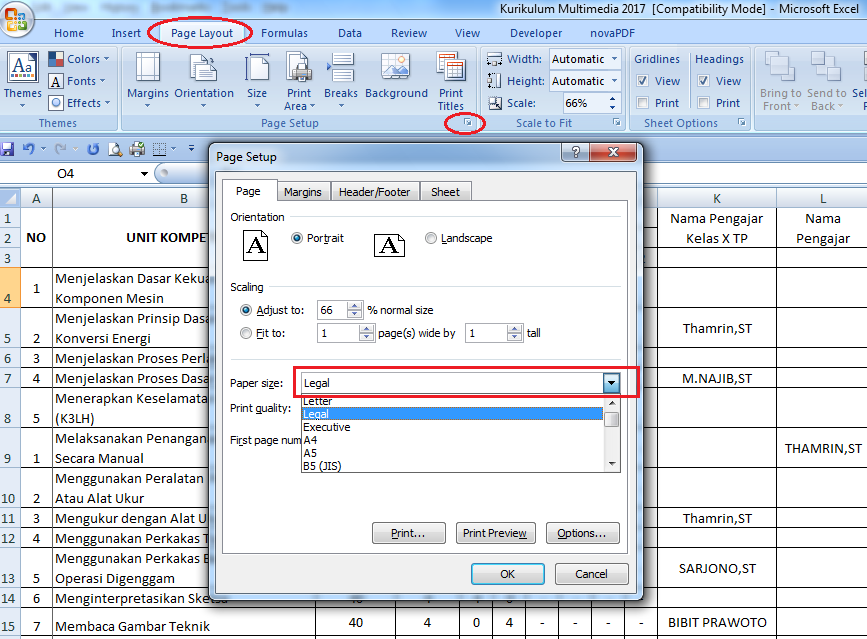Open the Office button menu
This screenshot has width=867, height=639.
tap(17, 17)
